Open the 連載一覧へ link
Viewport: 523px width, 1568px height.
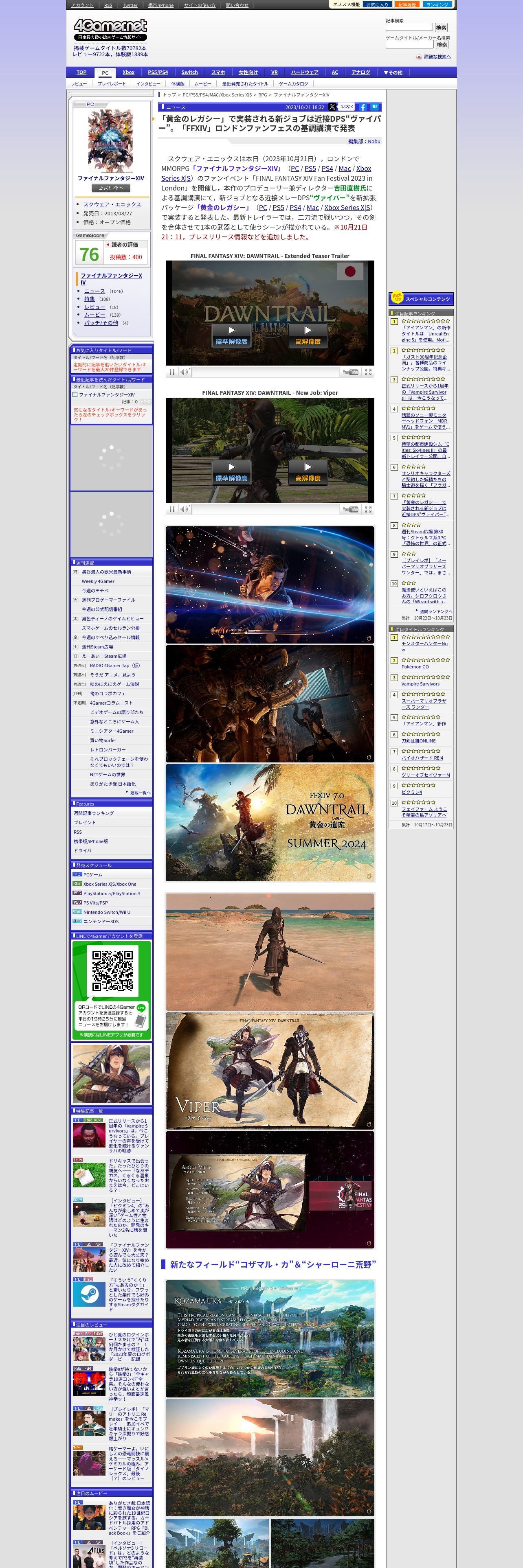pyautogui.click(x=140, y=793)
